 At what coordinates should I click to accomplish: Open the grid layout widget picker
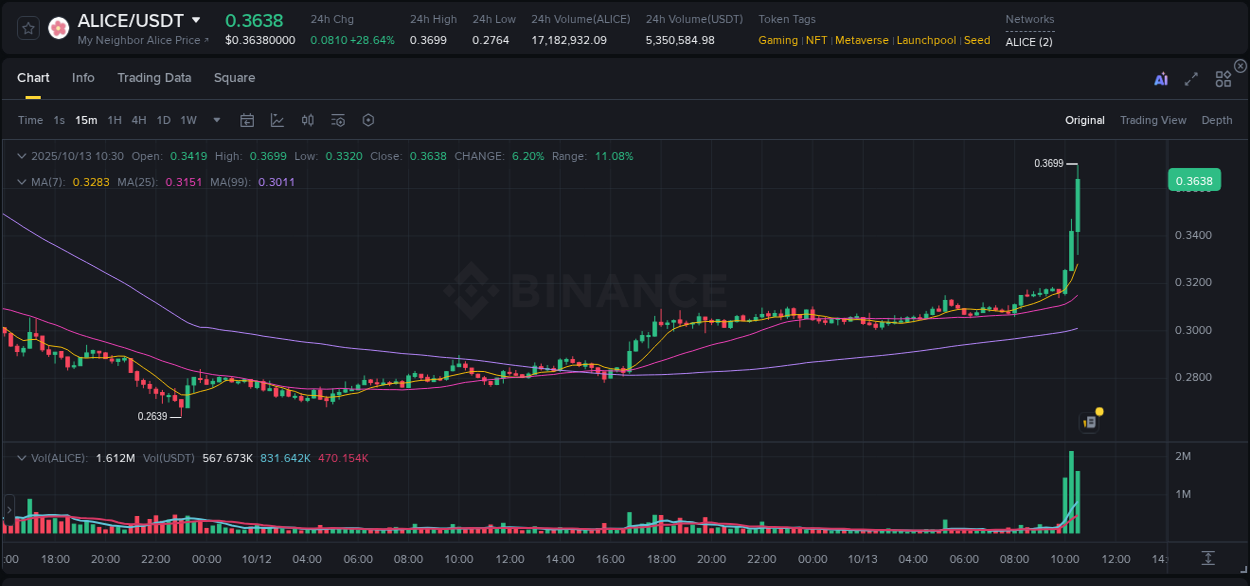coord(1222,77)
